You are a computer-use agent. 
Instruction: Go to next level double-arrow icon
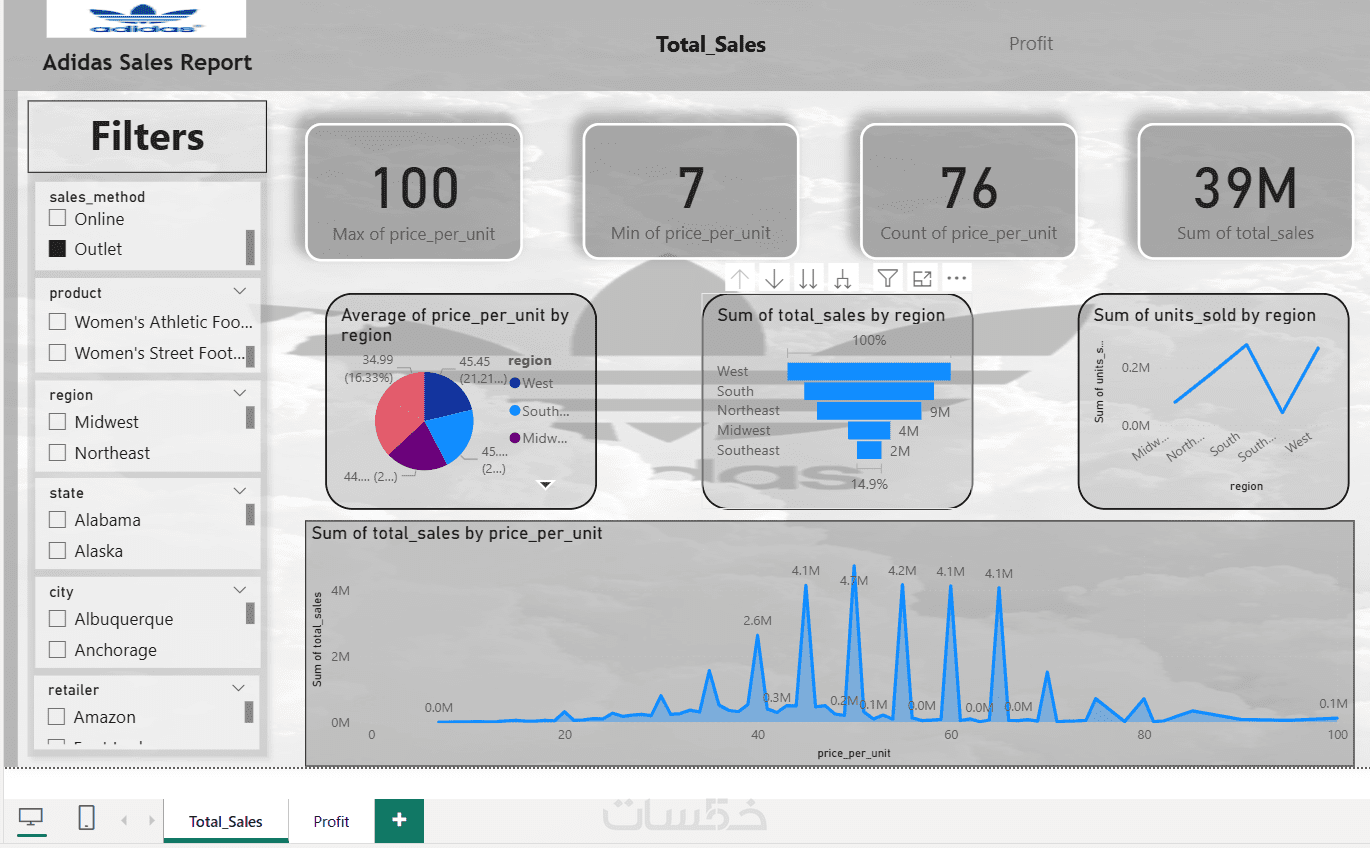pos(808,278)
